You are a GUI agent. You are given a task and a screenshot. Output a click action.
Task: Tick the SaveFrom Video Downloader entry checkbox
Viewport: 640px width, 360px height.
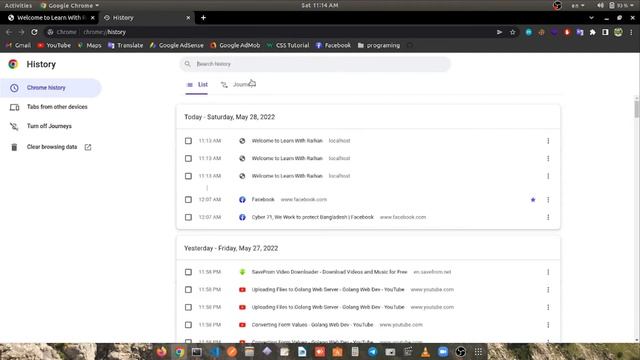click(188, 272)
